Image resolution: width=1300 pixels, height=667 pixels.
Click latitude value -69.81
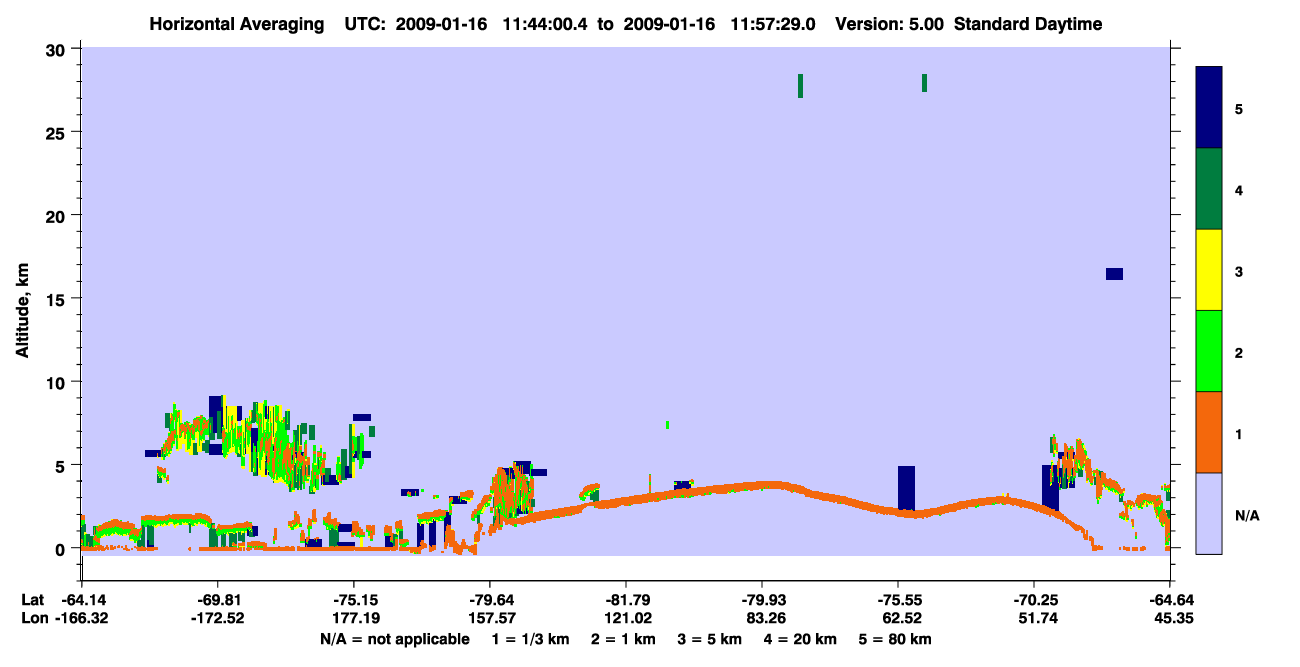pos(217,600)
